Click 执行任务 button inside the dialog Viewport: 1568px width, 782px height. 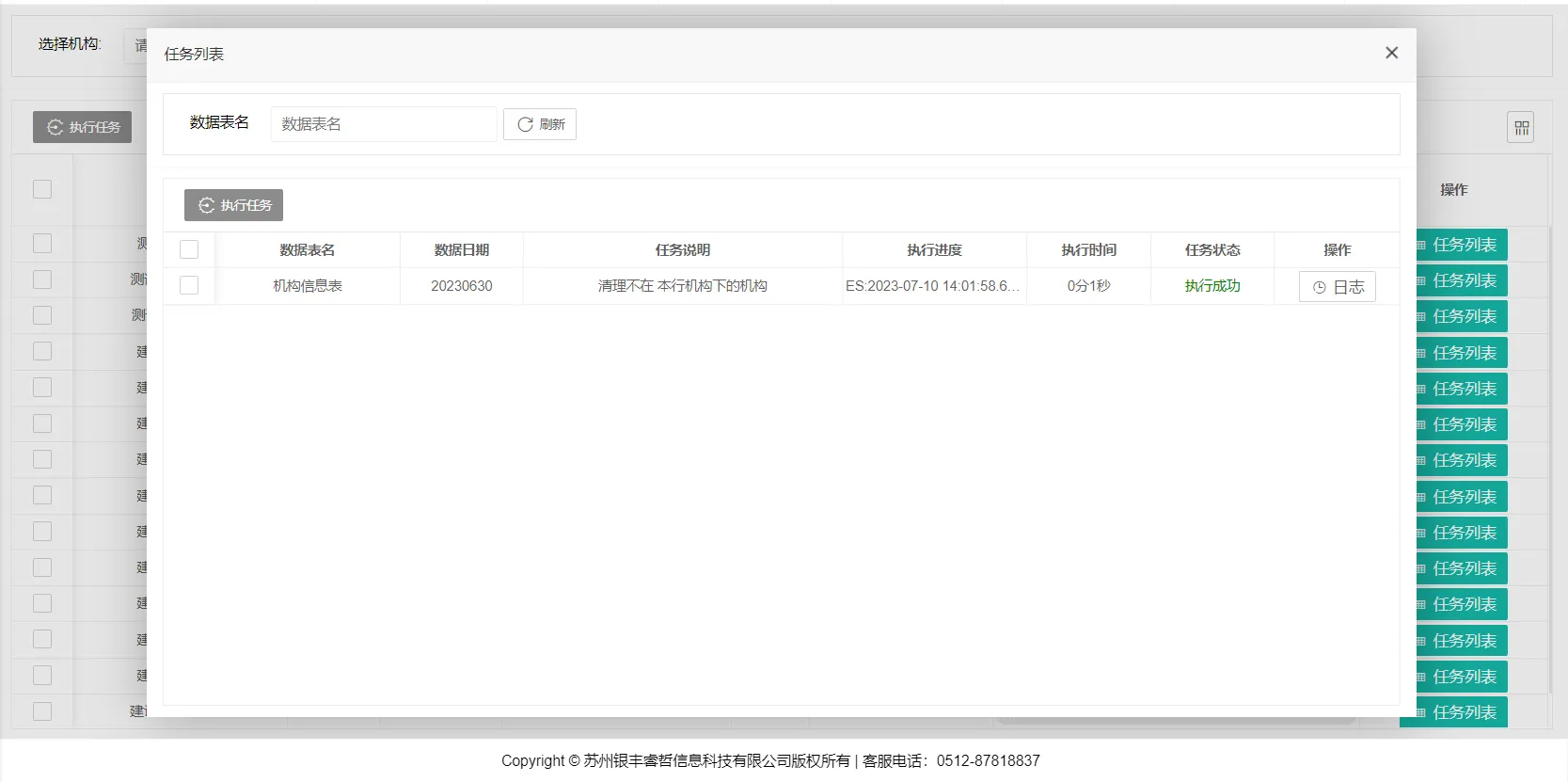(x=233, y=205)
